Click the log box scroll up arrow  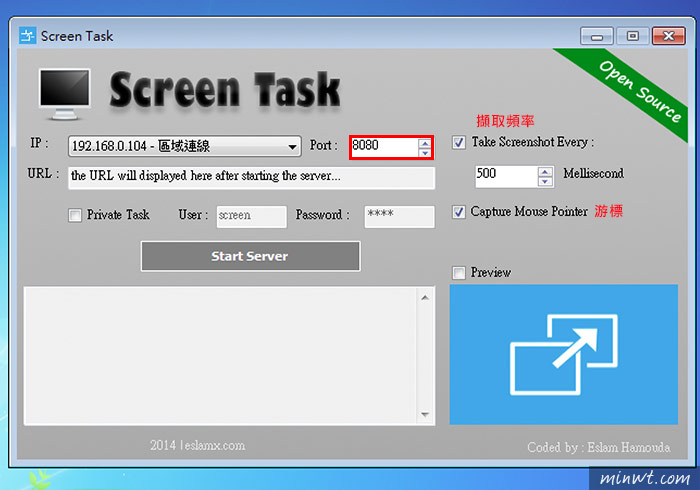tap(425, 298)
